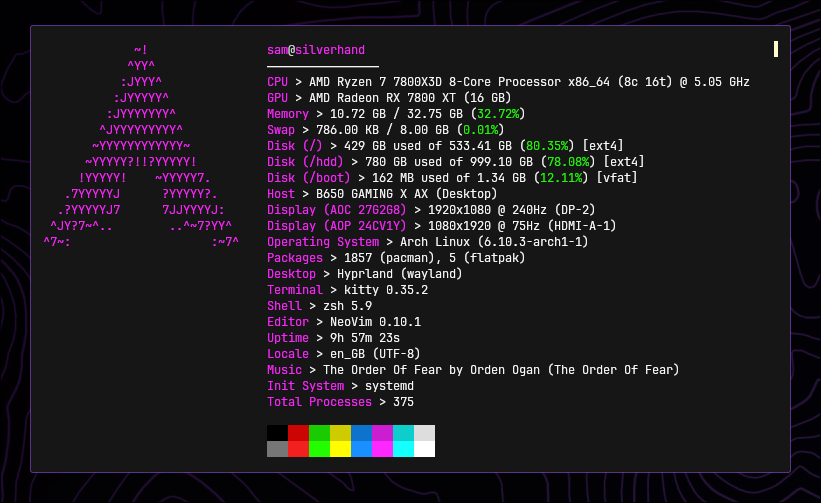Click the bright yellow color swatch
This screenshot has height=503, width=821.
[340, 449]
